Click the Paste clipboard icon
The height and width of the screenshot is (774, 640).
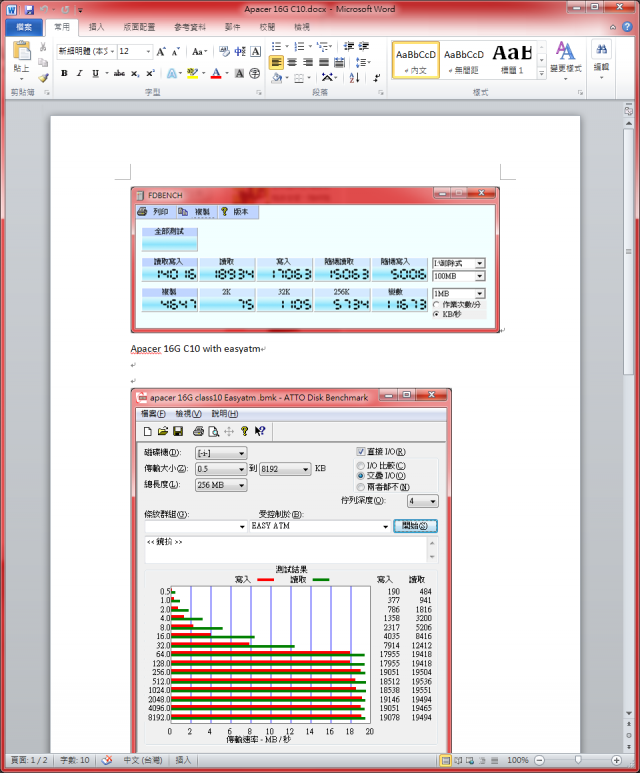point(21,51)
